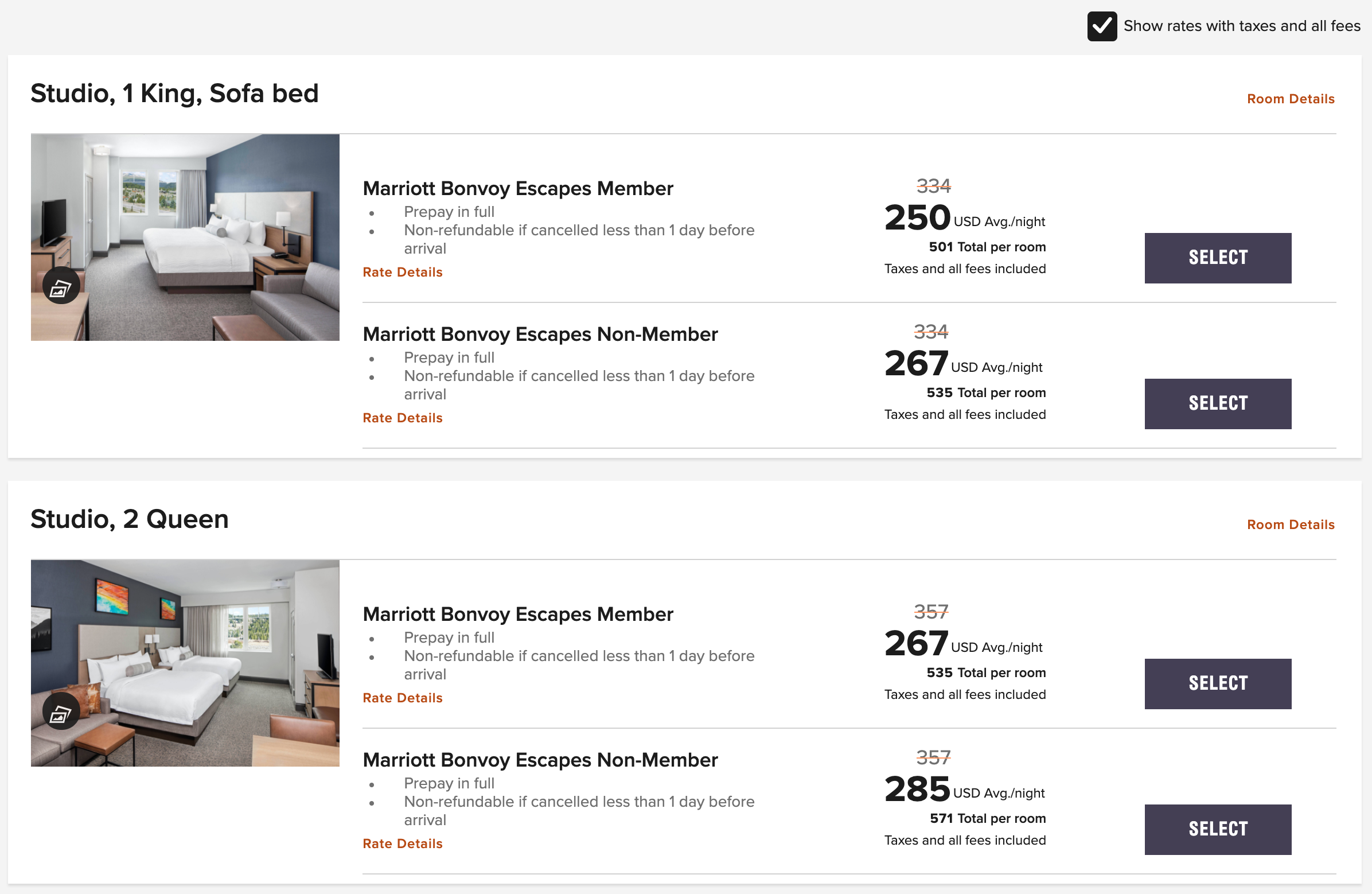Open Room Details for Studio 1 King Sofa bed
Image resolution: width=1372 pixels, height=894 pixels.
(1290, 99)
